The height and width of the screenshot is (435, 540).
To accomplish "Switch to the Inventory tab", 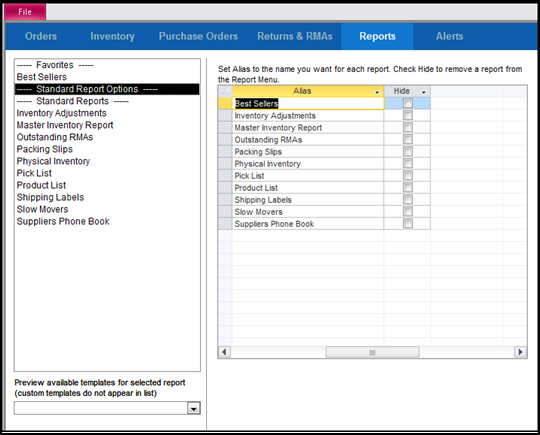I will click(x=112, y=36).
